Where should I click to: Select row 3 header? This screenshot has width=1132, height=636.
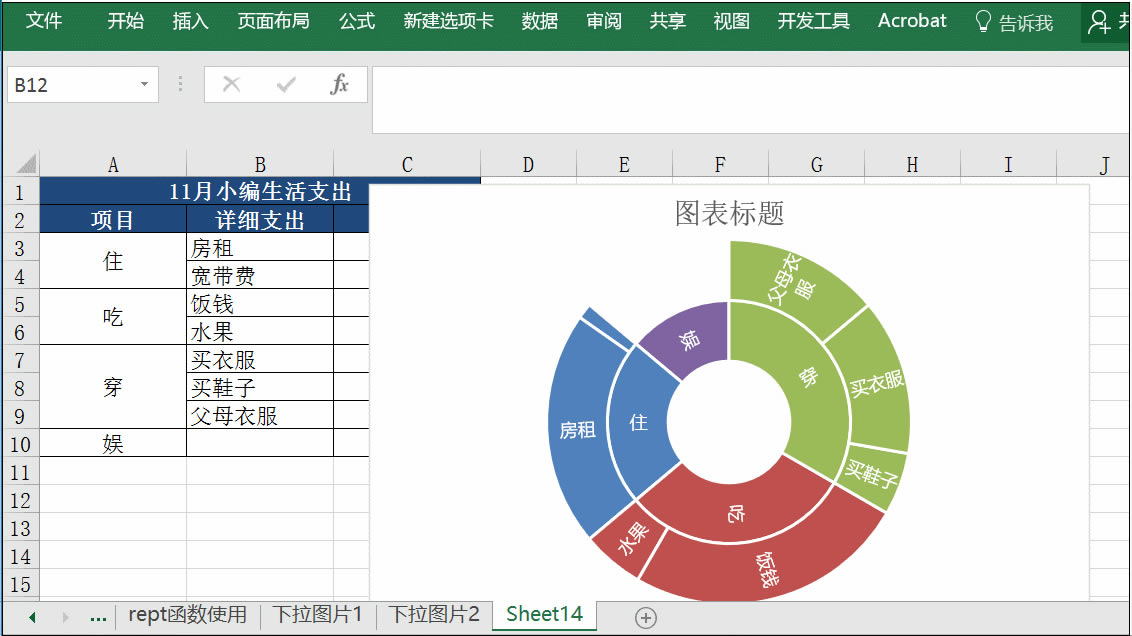click(x=20, y=248)
